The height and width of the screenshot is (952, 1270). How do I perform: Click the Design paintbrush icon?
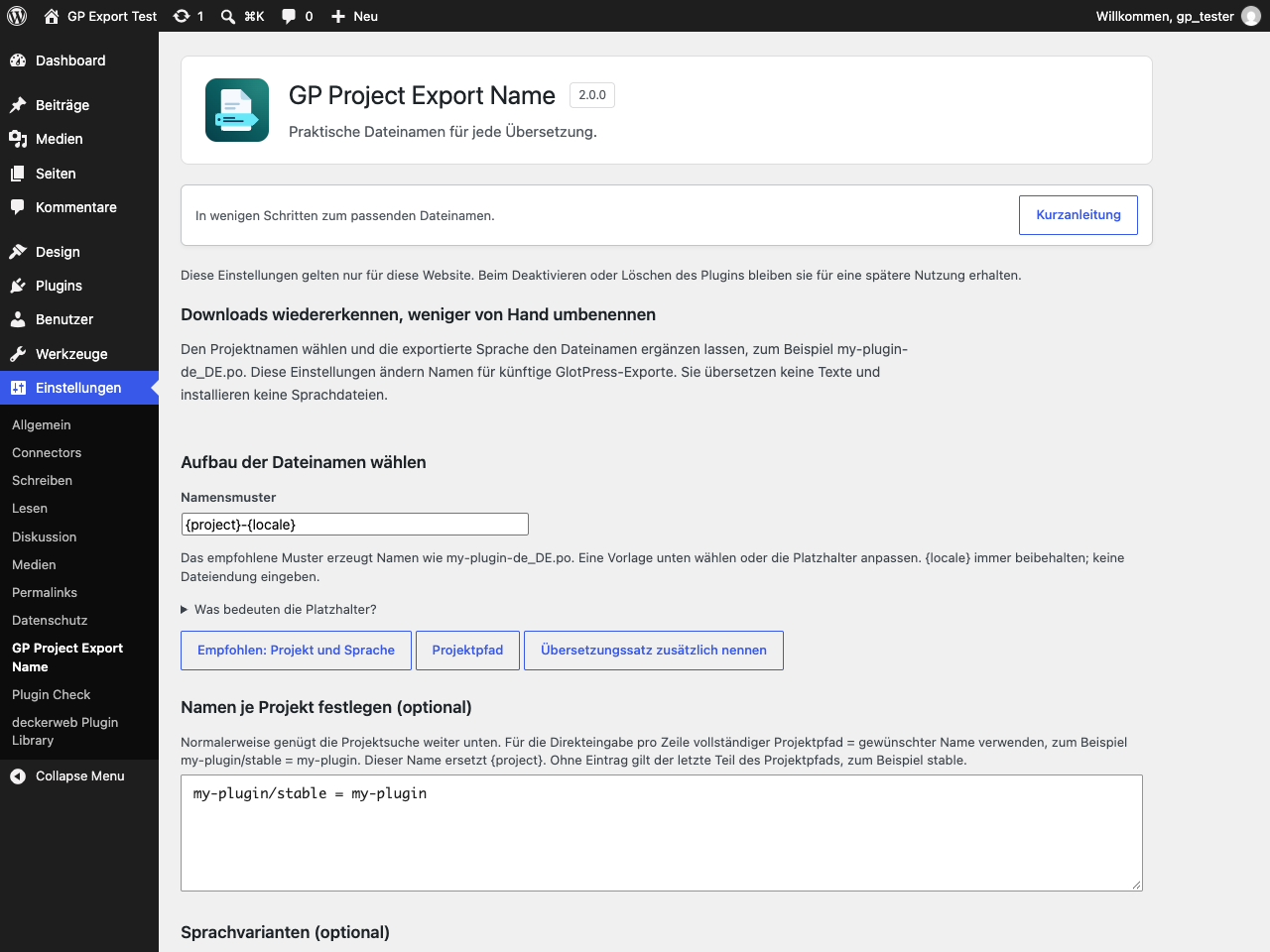pyautogui.click(x=18, y=252)
